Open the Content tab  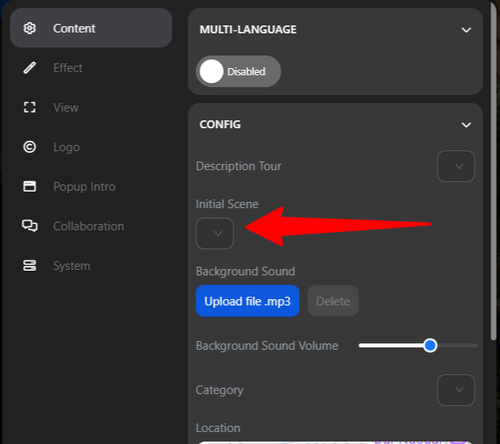click(91, 28)
